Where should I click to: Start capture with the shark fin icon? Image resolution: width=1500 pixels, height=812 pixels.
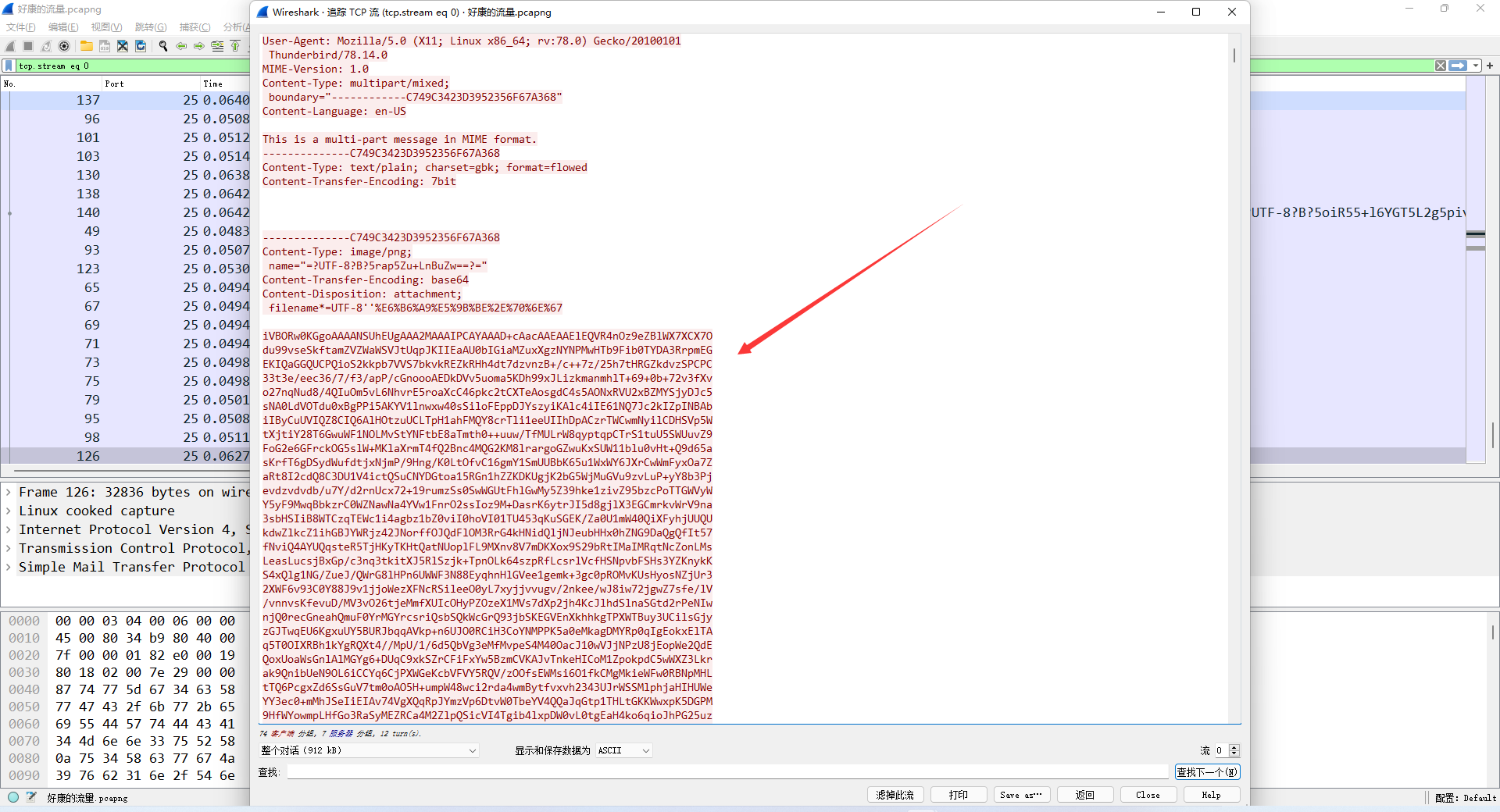(x=10, y=46)
